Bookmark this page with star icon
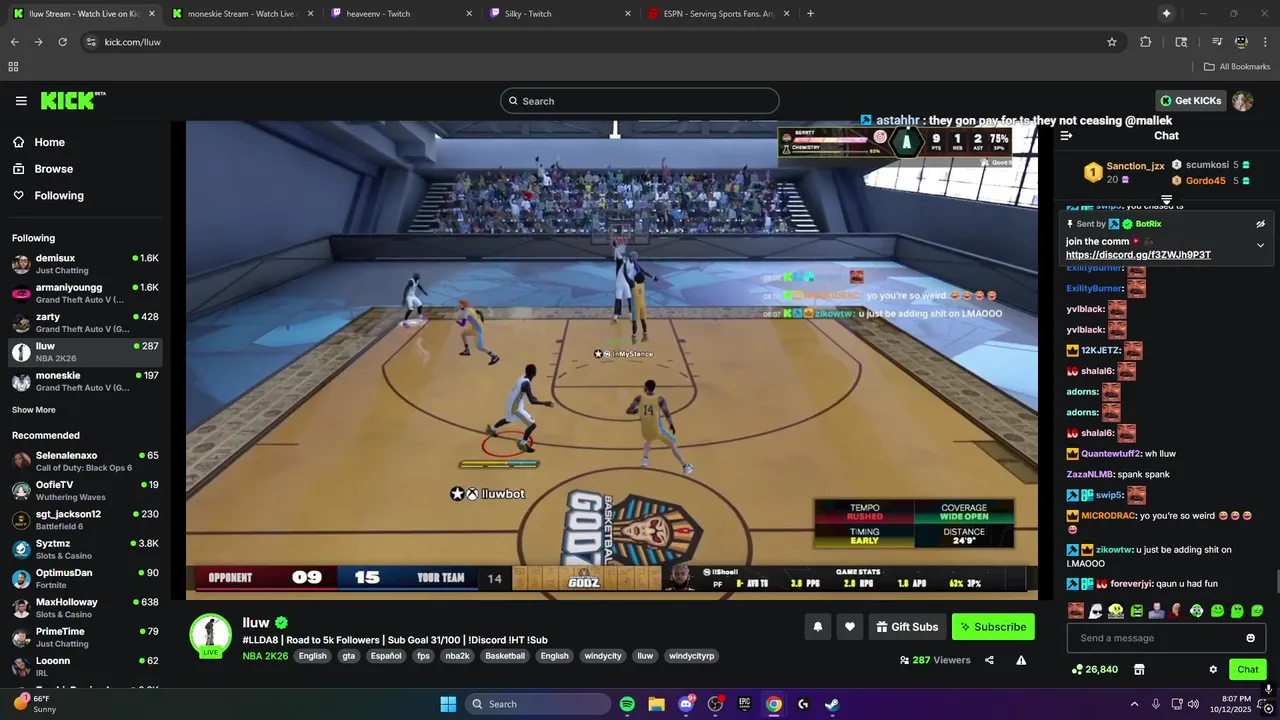Screen dimensions: 1280x720 [x=1111, y=42]
